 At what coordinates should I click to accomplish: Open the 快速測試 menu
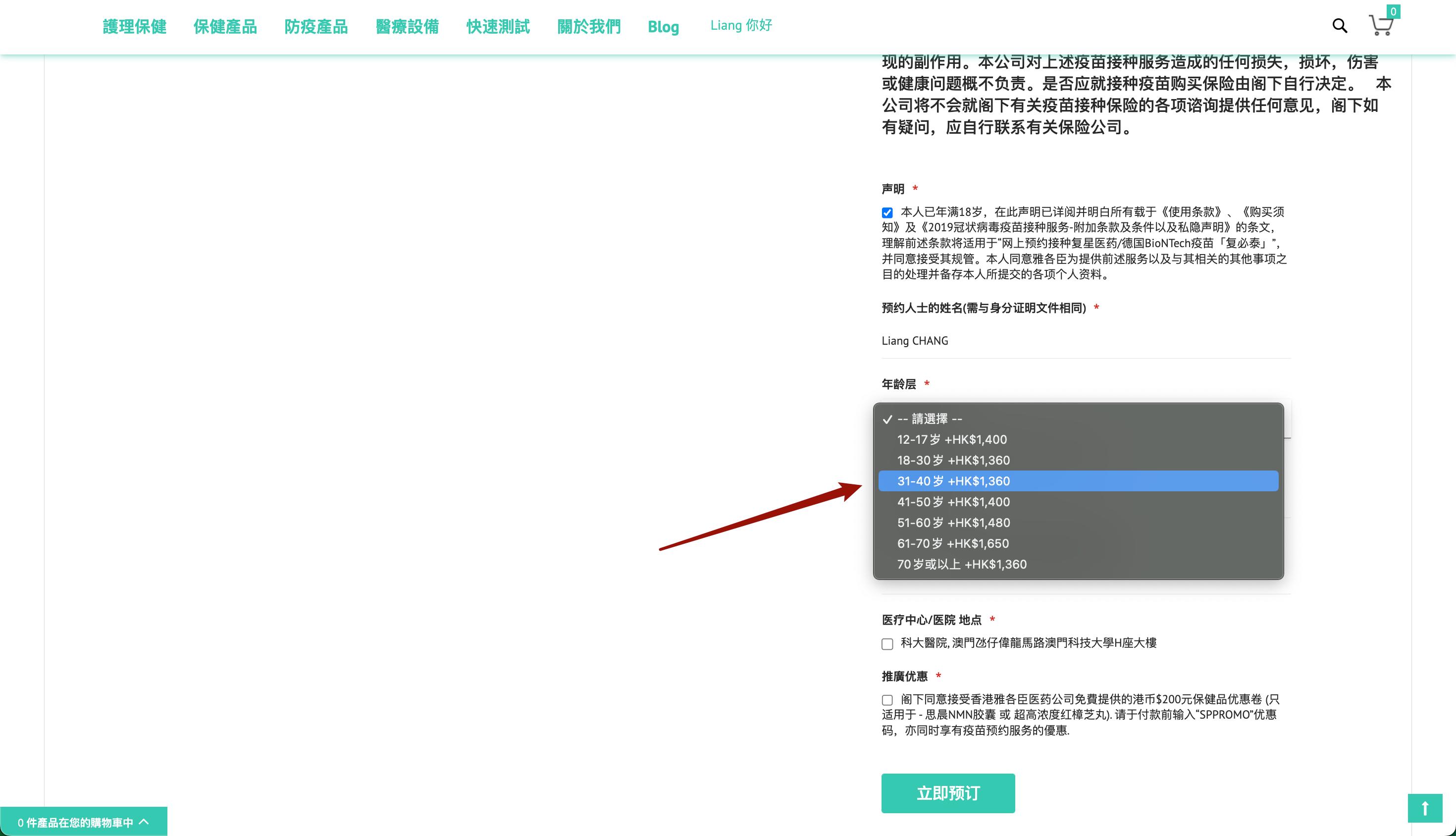[498, 26]
